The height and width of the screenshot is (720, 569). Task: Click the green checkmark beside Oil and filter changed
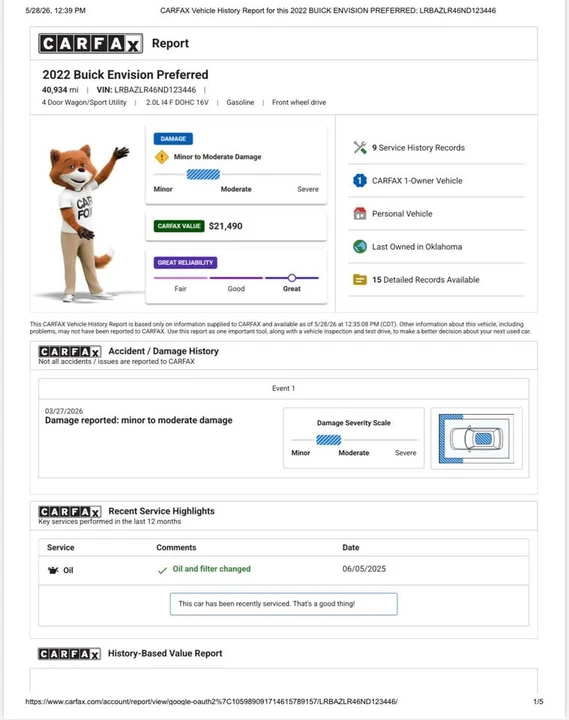162,570
